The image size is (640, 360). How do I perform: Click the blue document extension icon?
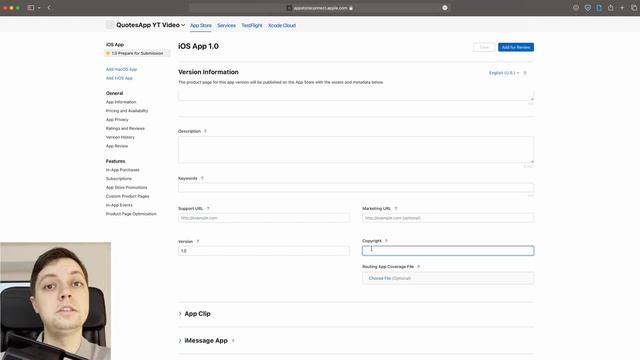click(x=599, y=7)
